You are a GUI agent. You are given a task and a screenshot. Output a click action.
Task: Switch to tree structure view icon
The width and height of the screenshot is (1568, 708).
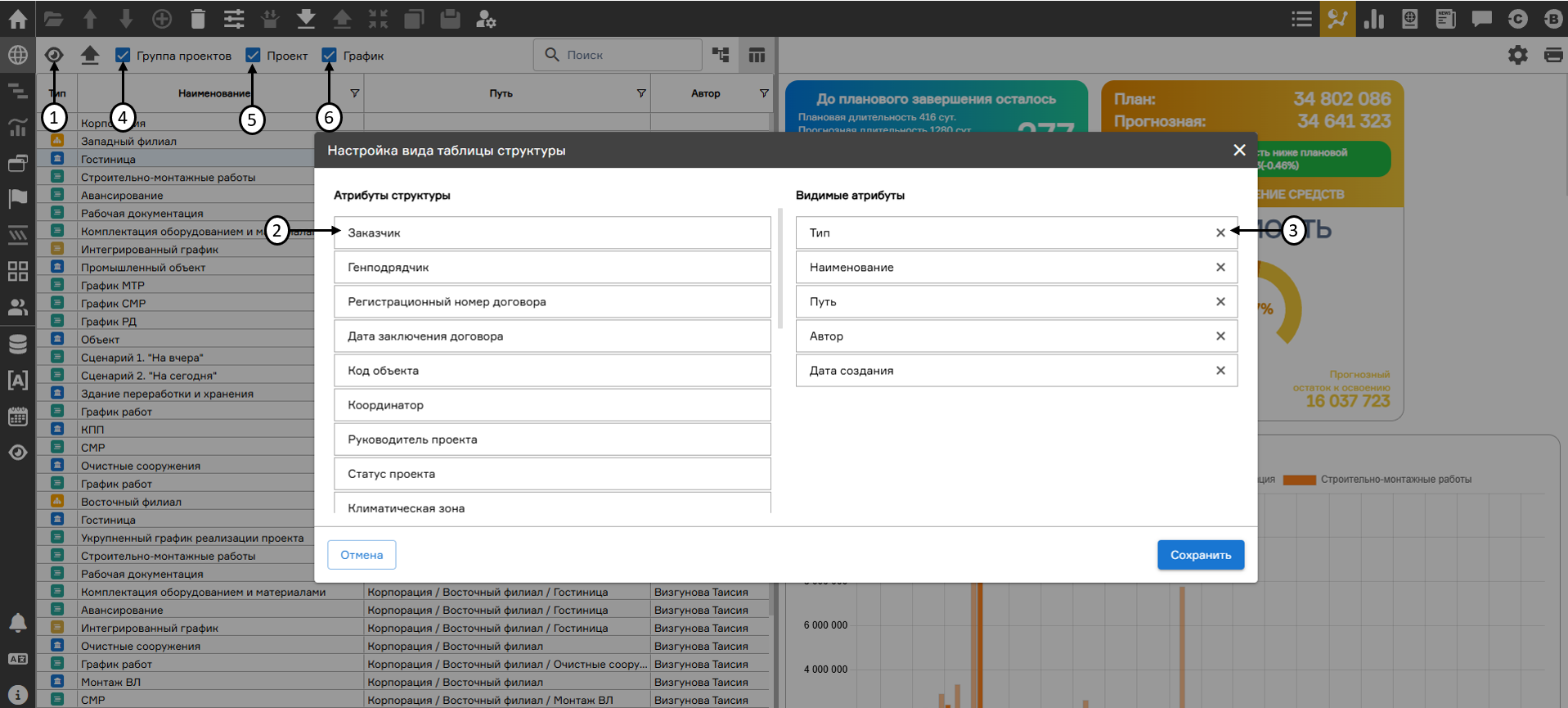tap(721, 55)
